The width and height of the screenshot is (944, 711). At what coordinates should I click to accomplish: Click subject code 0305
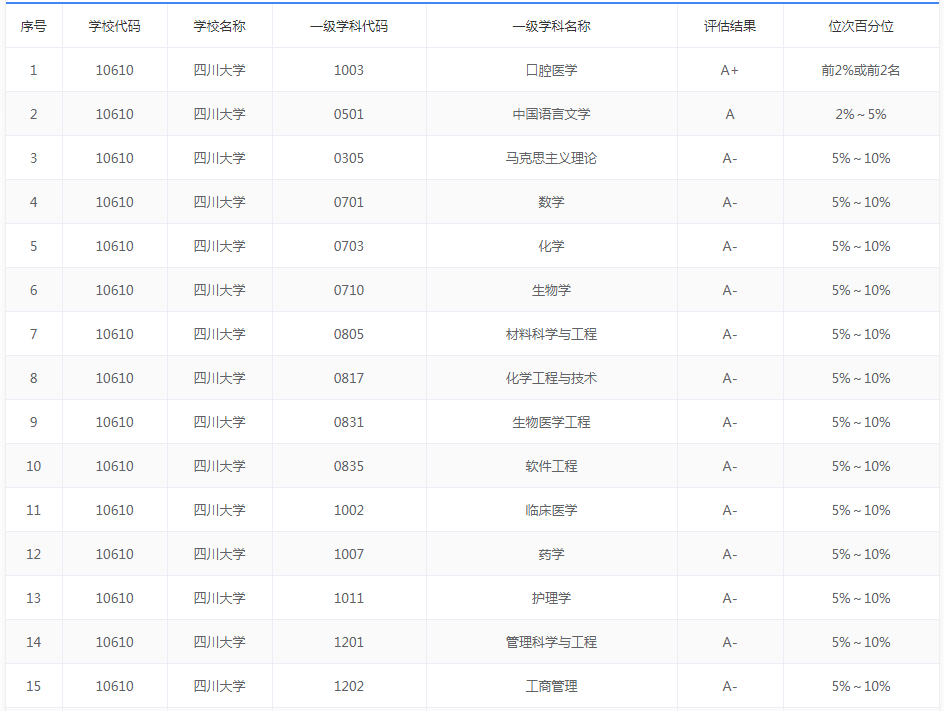point(349,158)
